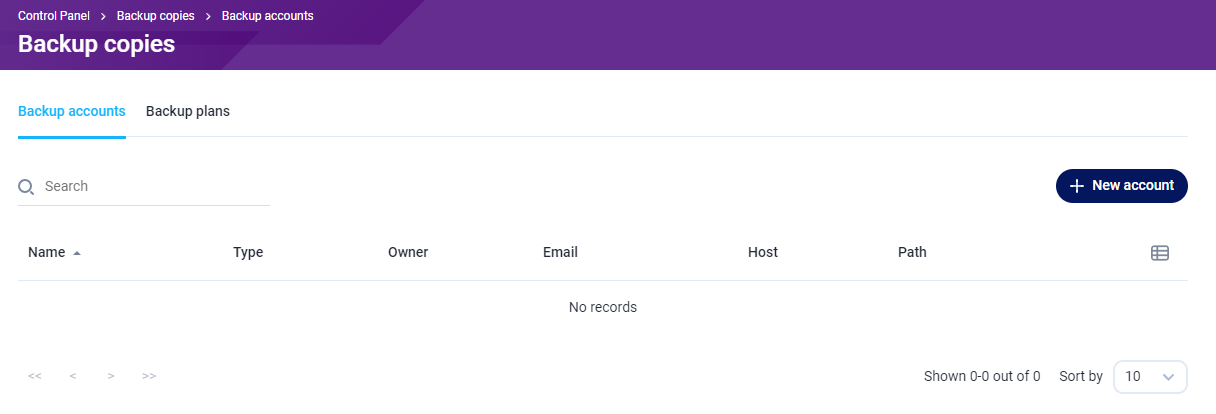Viewport: 1216px width, 414px height.
Task: Click the Type column header
Action: [x=248, y=252]
